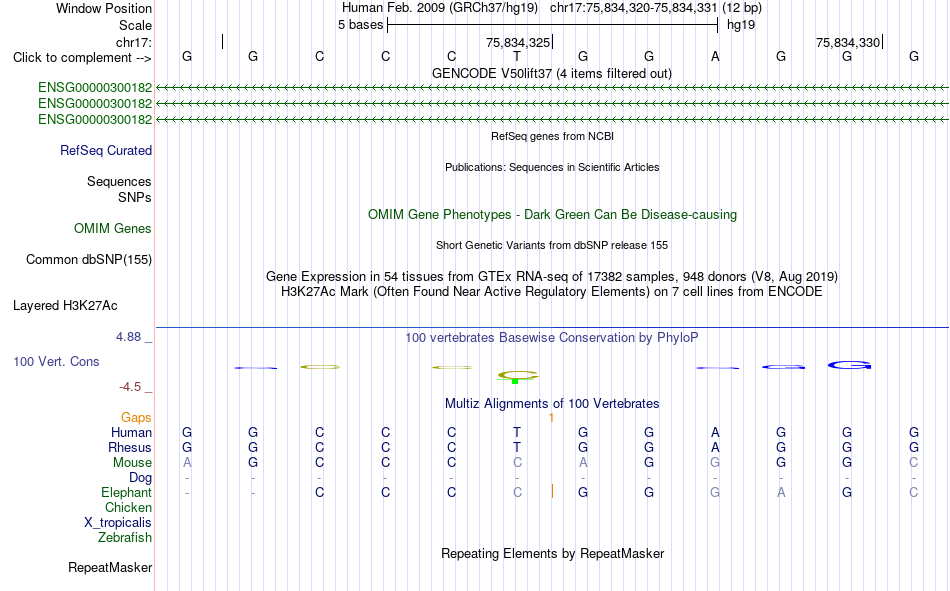Click the X_tropicalis species label

pos(118,523)
